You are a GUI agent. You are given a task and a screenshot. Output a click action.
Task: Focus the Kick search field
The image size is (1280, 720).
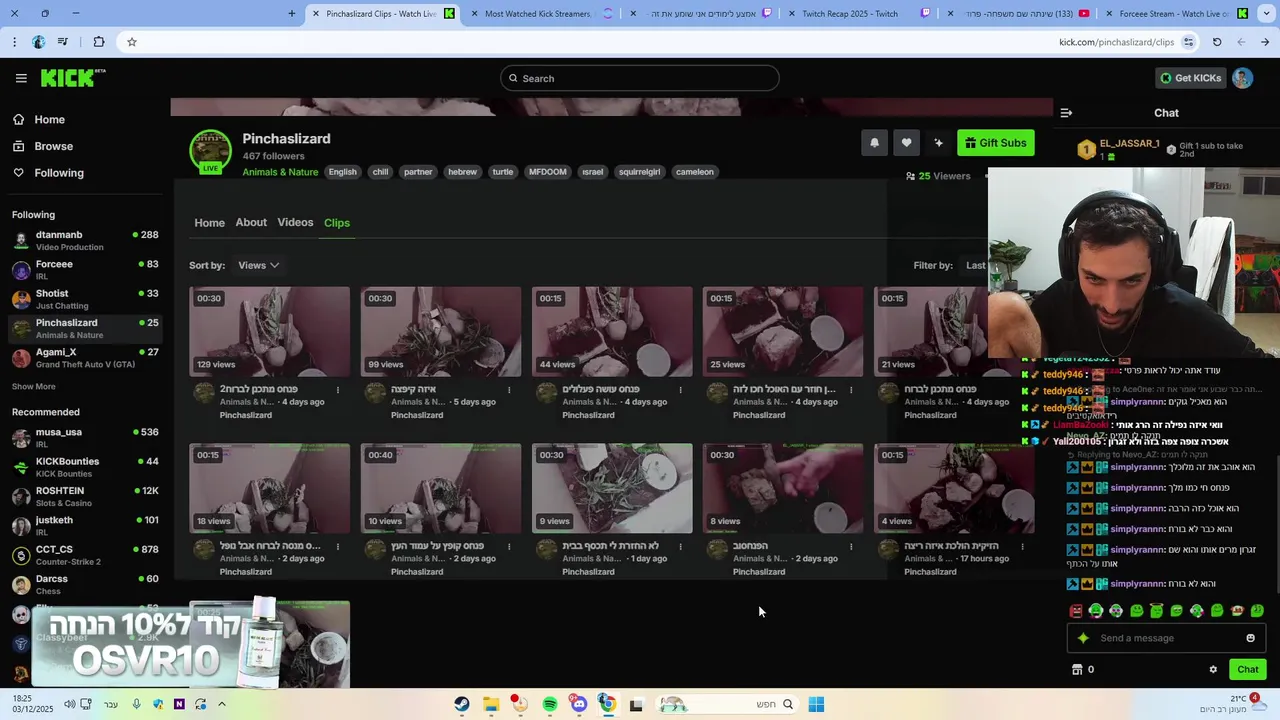point(640,78)
